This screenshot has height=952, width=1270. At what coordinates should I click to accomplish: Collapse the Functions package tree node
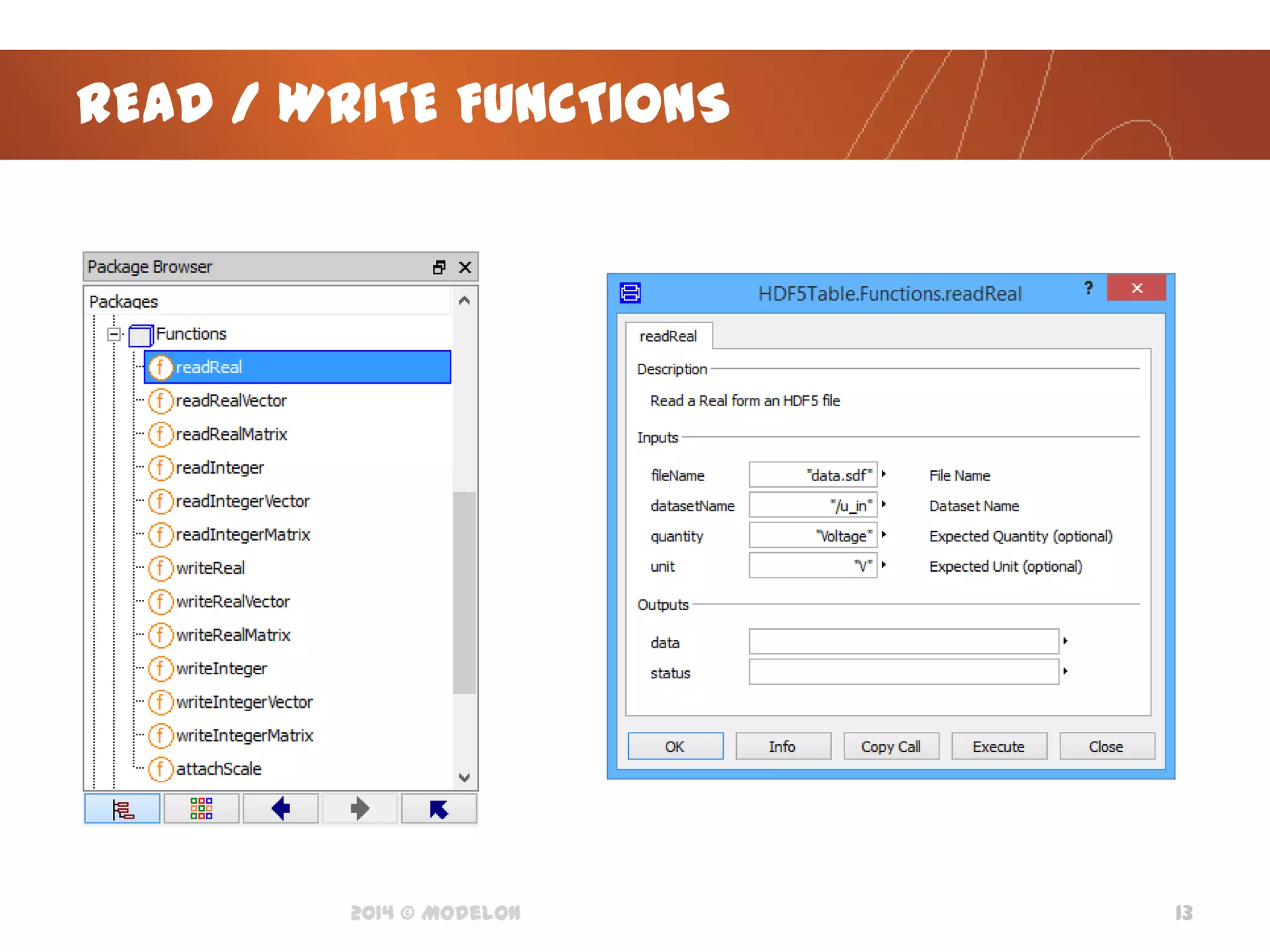[x=113, y=334]
